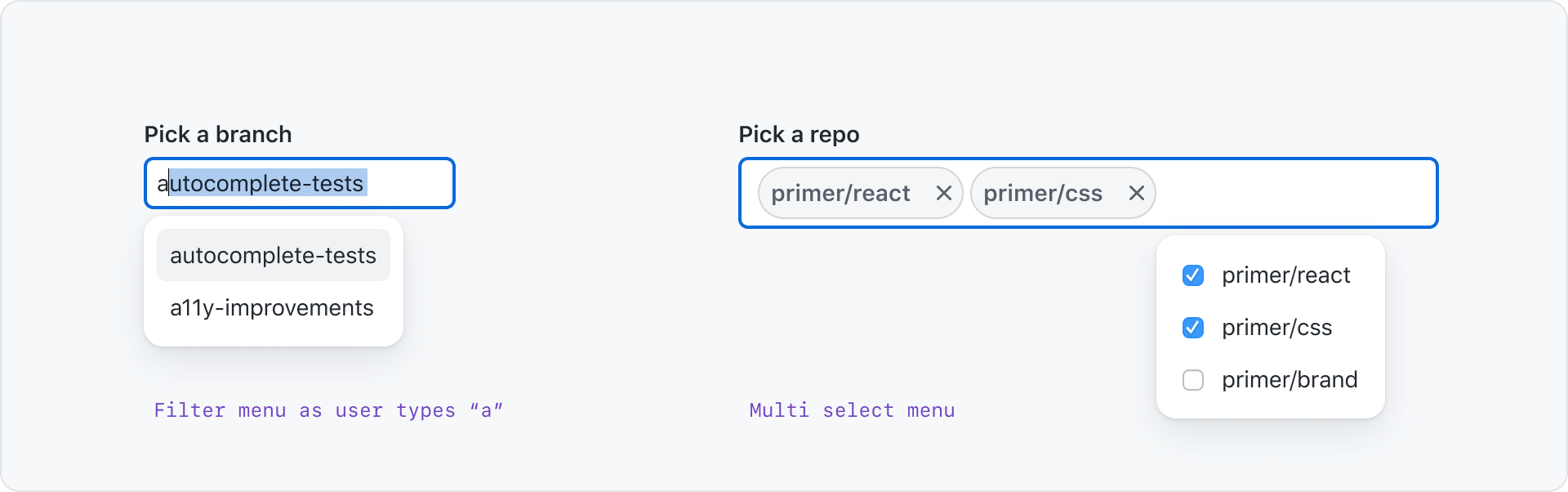The height and width of the screenshot is (492, 1568).
Task: Click the Pick a branch label
Action: click(x=217, y=134)
